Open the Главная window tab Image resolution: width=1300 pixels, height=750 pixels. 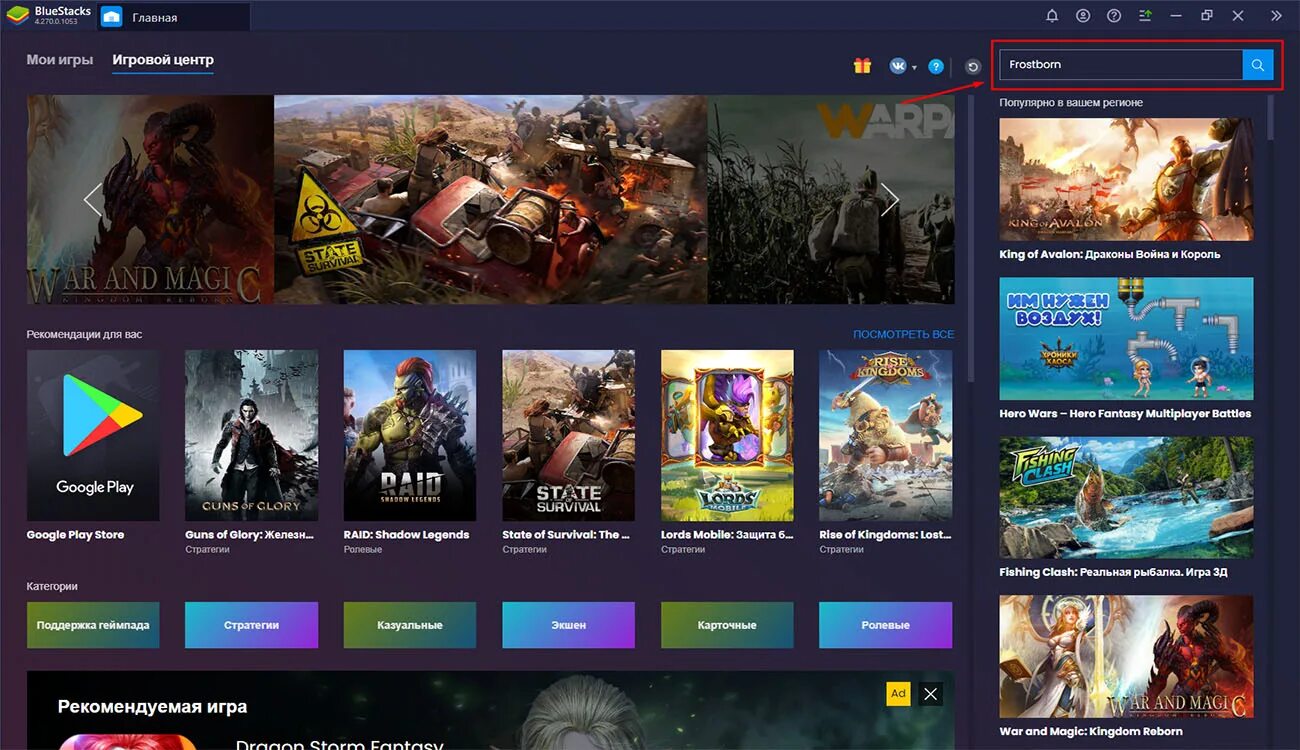(x=173, y=17)
